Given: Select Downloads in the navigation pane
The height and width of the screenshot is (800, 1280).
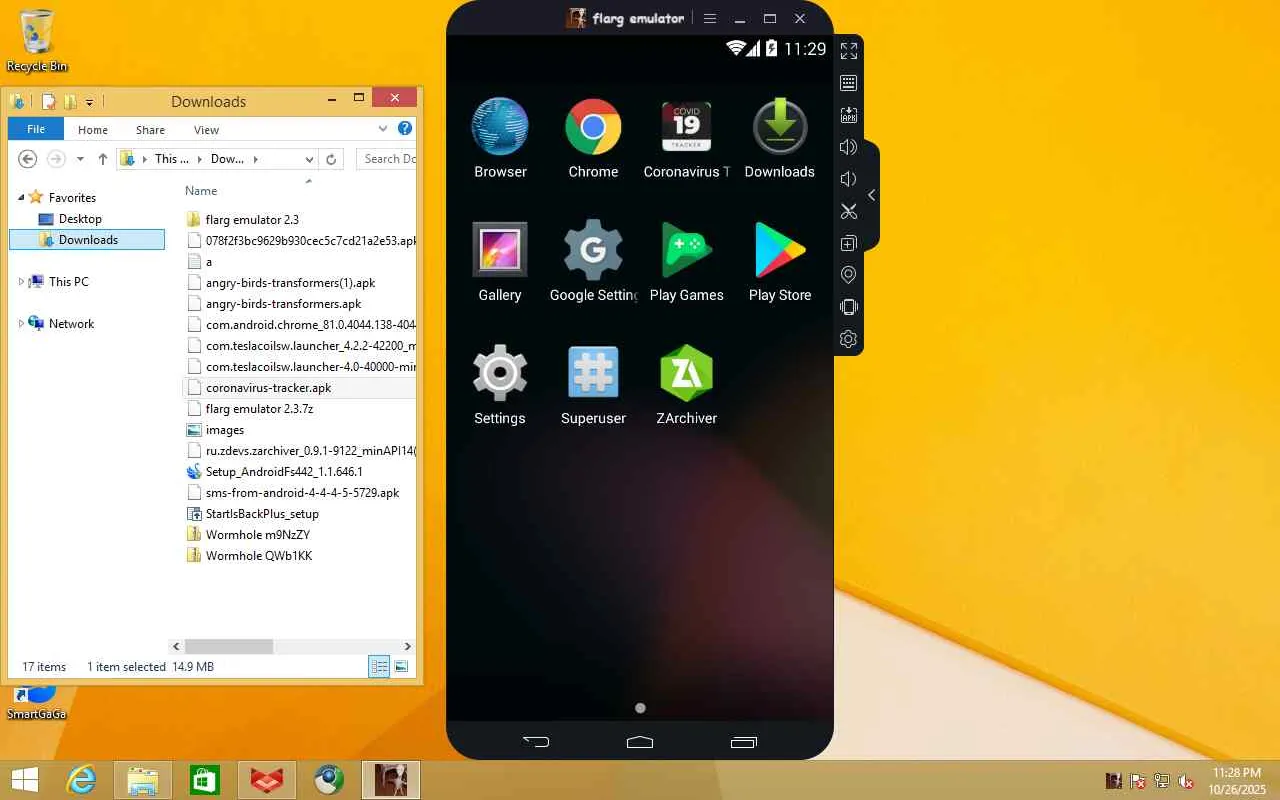Looking at the screenshot, I should (87, 240).
